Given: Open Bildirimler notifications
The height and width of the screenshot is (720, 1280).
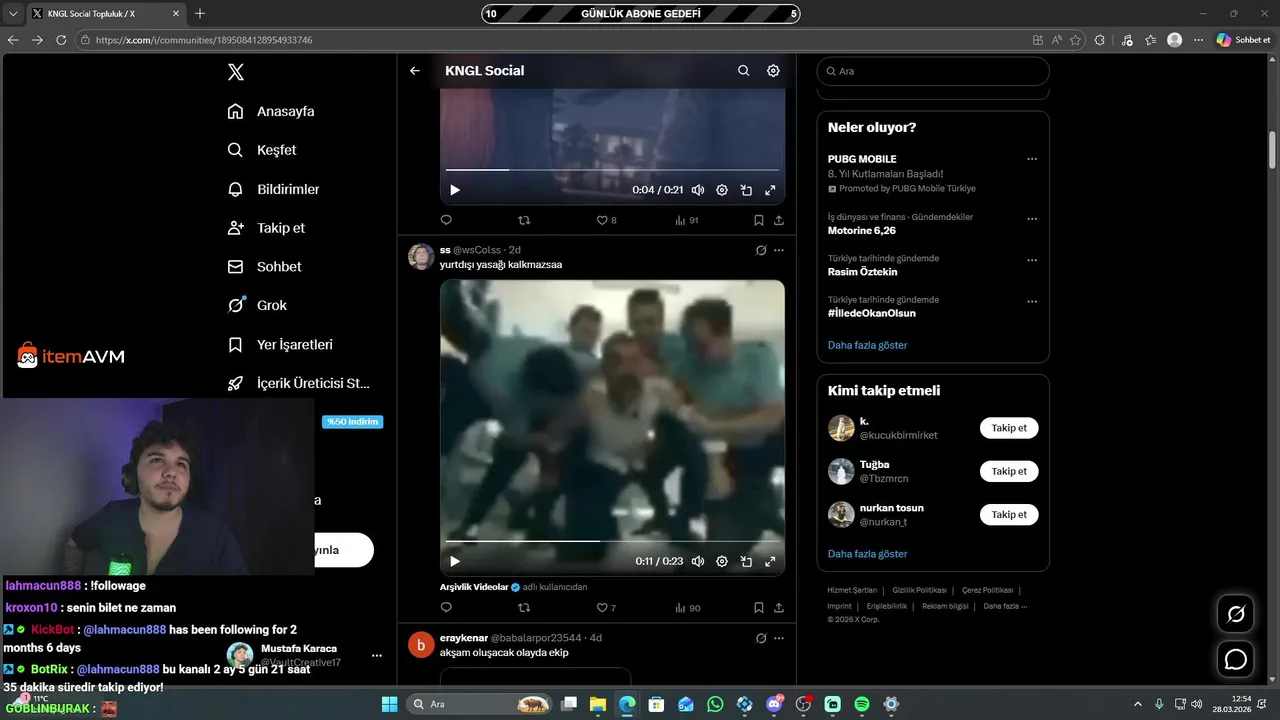Looking at the screenshot, I should pos(273,189).
